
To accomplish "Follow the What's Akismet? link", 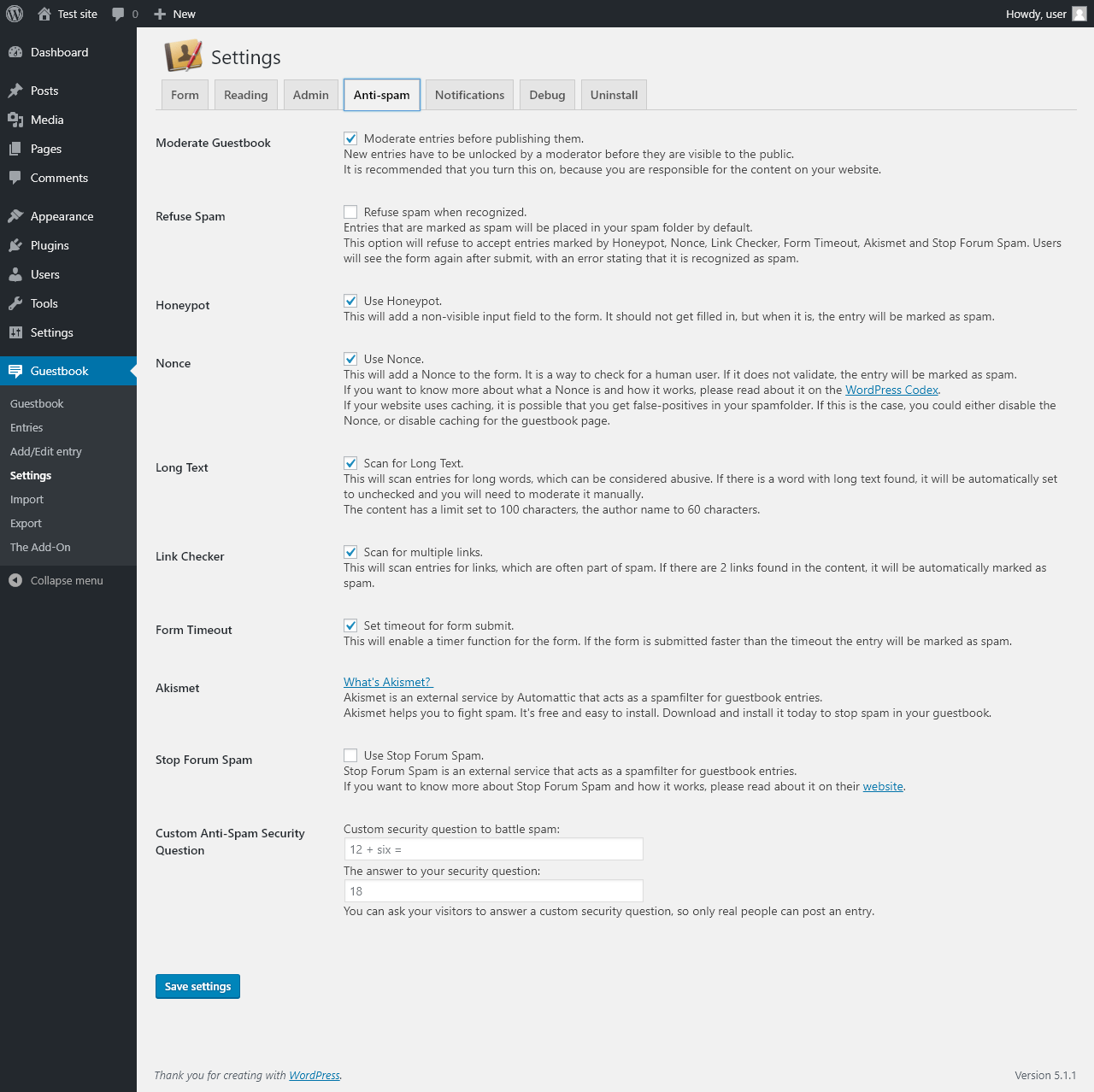I will point(388,682).
